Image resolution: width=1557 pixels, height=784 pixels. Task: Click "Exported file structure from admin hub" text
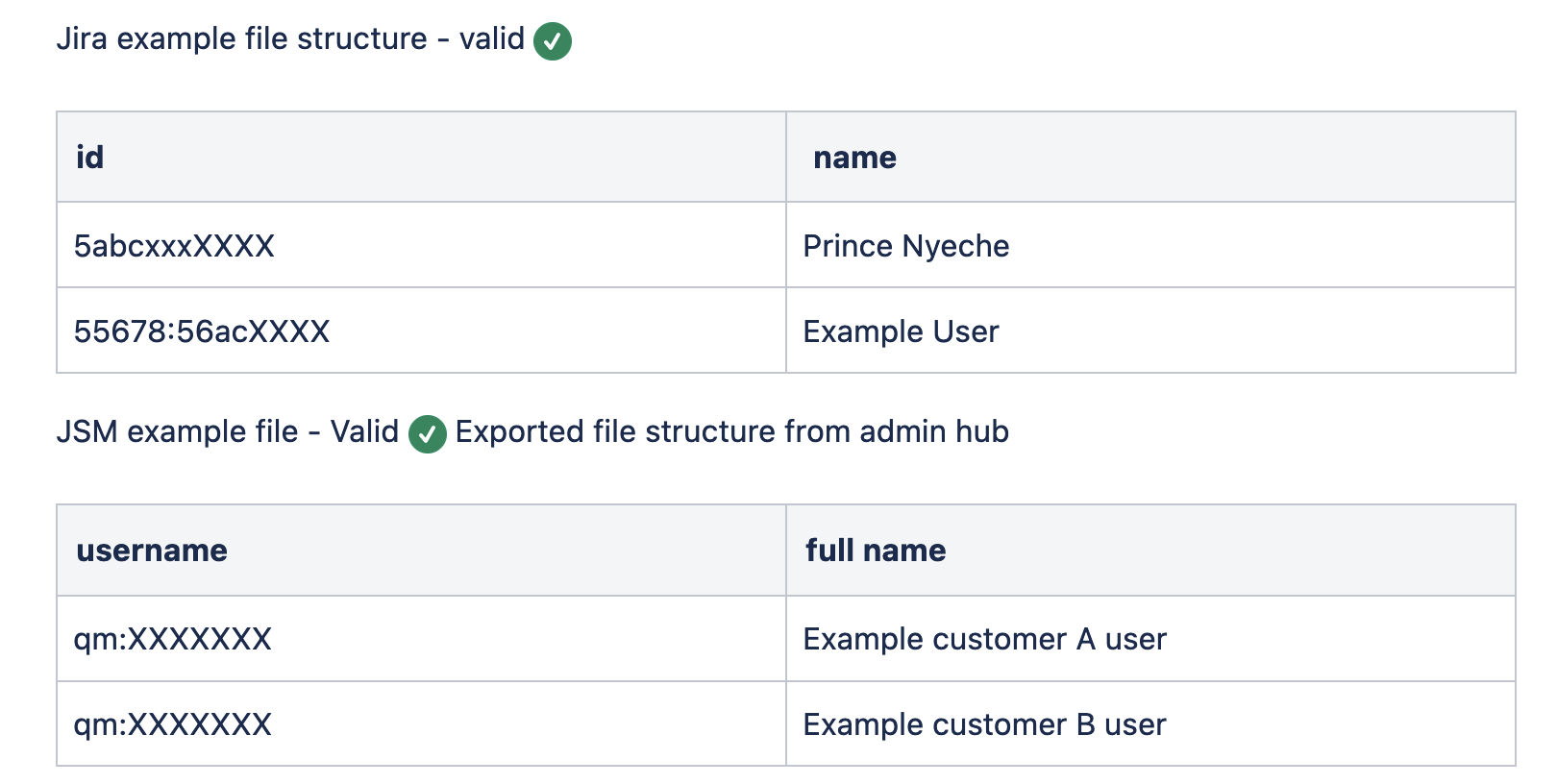731,432
